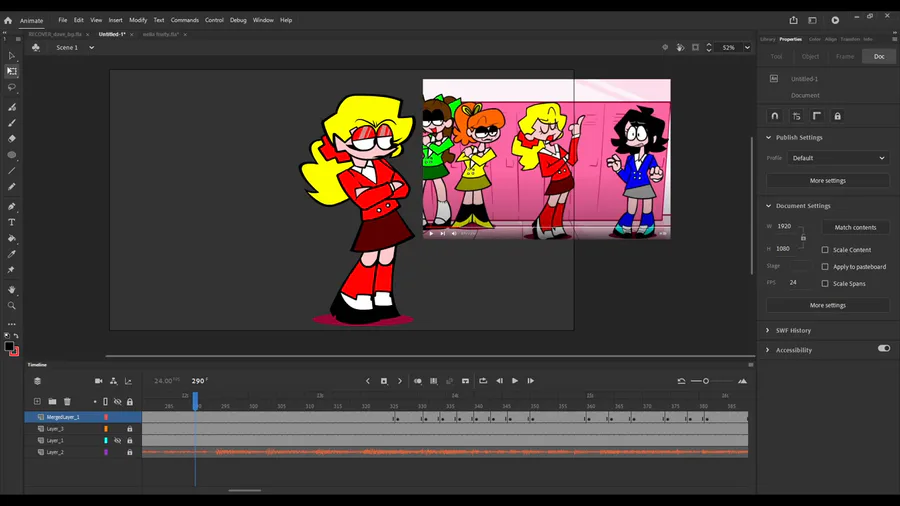
Task: Expand the SWF History section
Action: pyautogui.click(x=768, y=330)
